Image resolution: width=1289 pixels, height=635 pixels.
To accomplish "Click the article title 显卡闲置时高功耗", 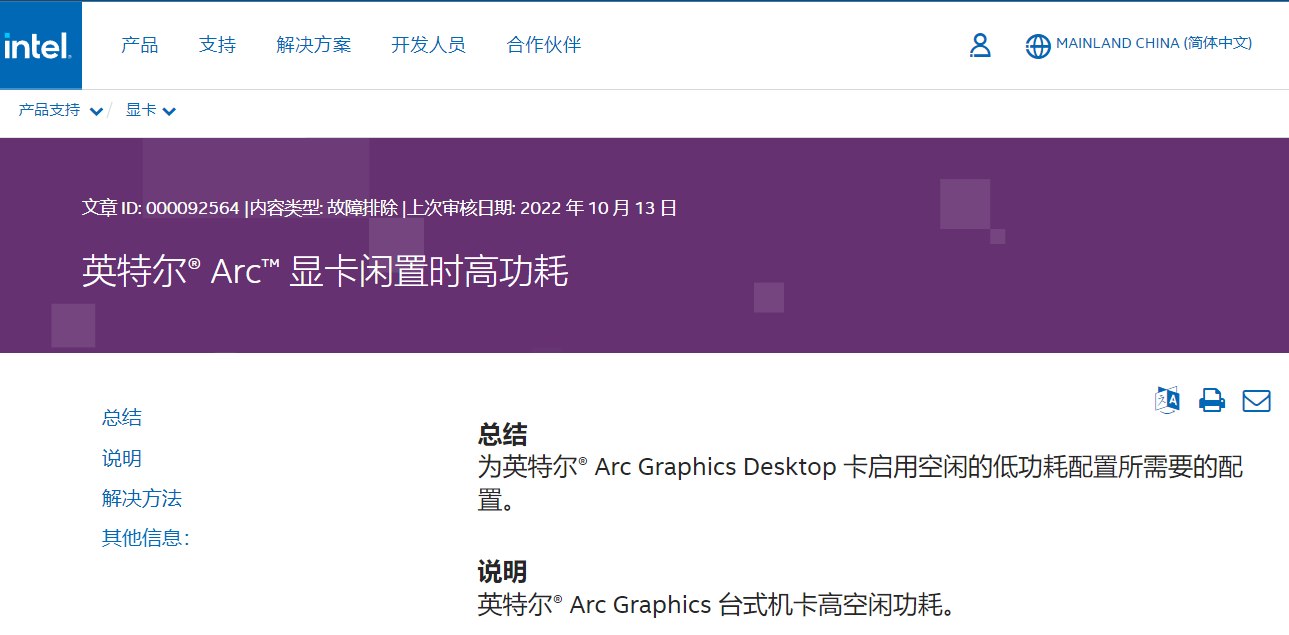I will pyautogui.click(x=325, y=272).
